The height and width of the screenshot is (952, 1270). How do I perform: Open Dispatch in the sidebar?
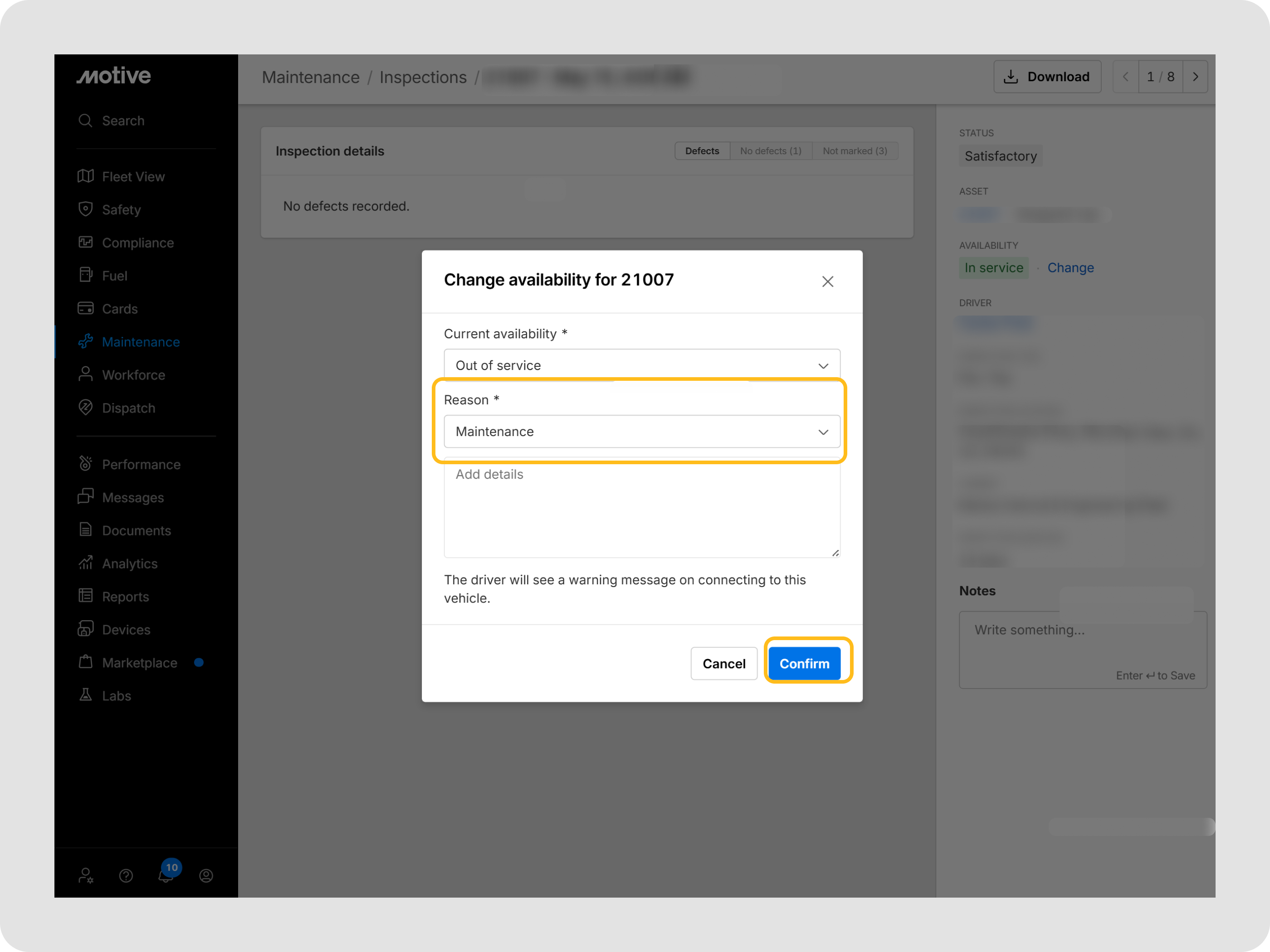[129, 408]
